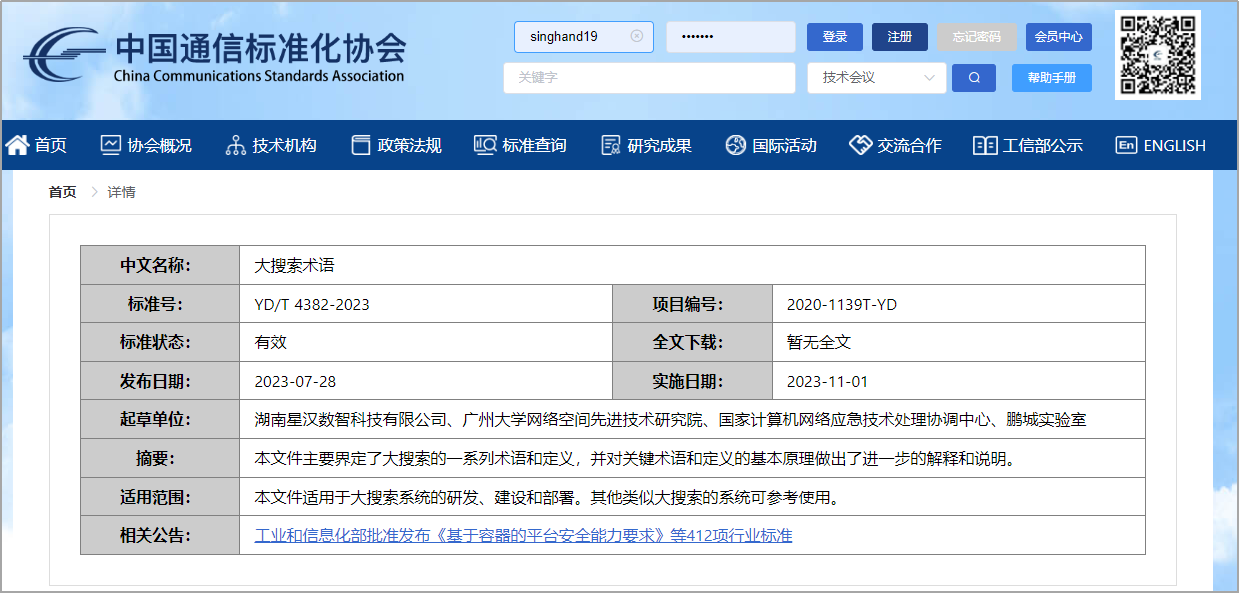The image size is (1239, 594).
Task: Click the 协会概况 chart icon
Action: (111, 145)
